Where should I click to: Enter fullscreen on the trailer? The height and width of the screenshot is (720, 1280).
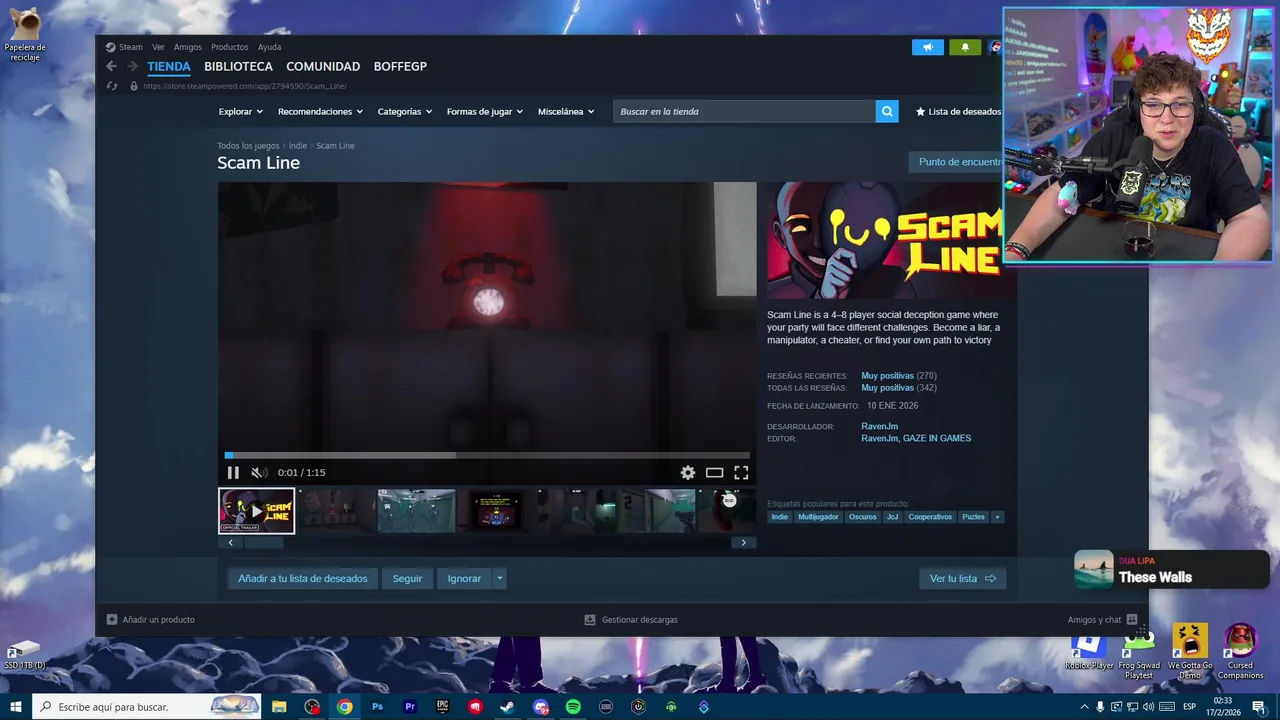click(741, 473)
